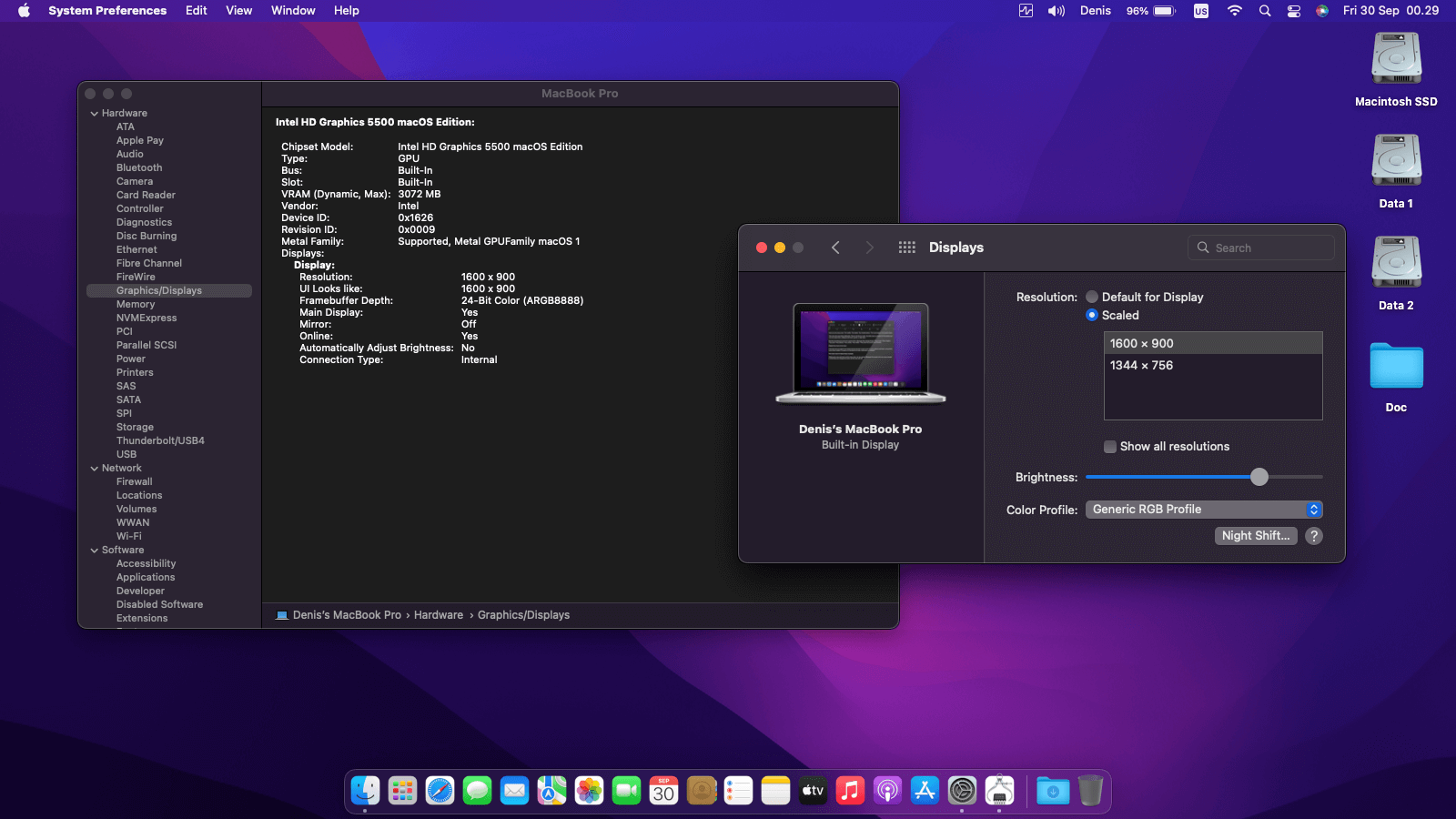
Task: Launch FaceTime from the Dock
Action: tap(627, 791)
